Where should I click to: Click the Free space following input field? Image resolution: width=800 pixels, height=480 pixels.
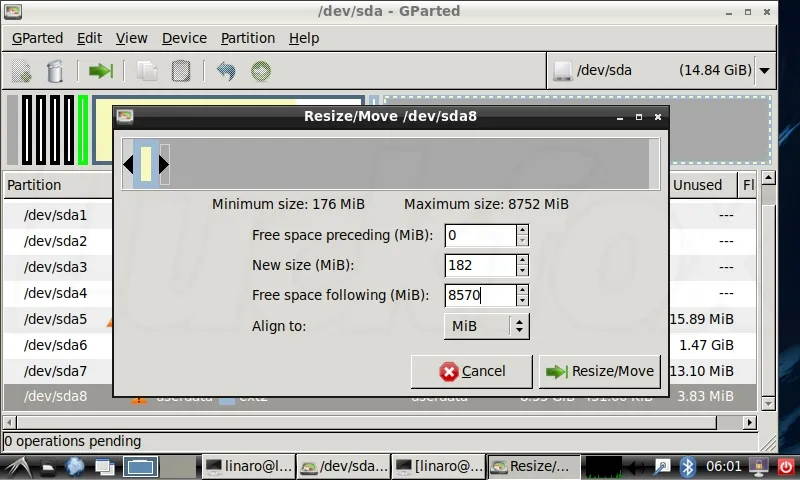(x=480, y=296)
